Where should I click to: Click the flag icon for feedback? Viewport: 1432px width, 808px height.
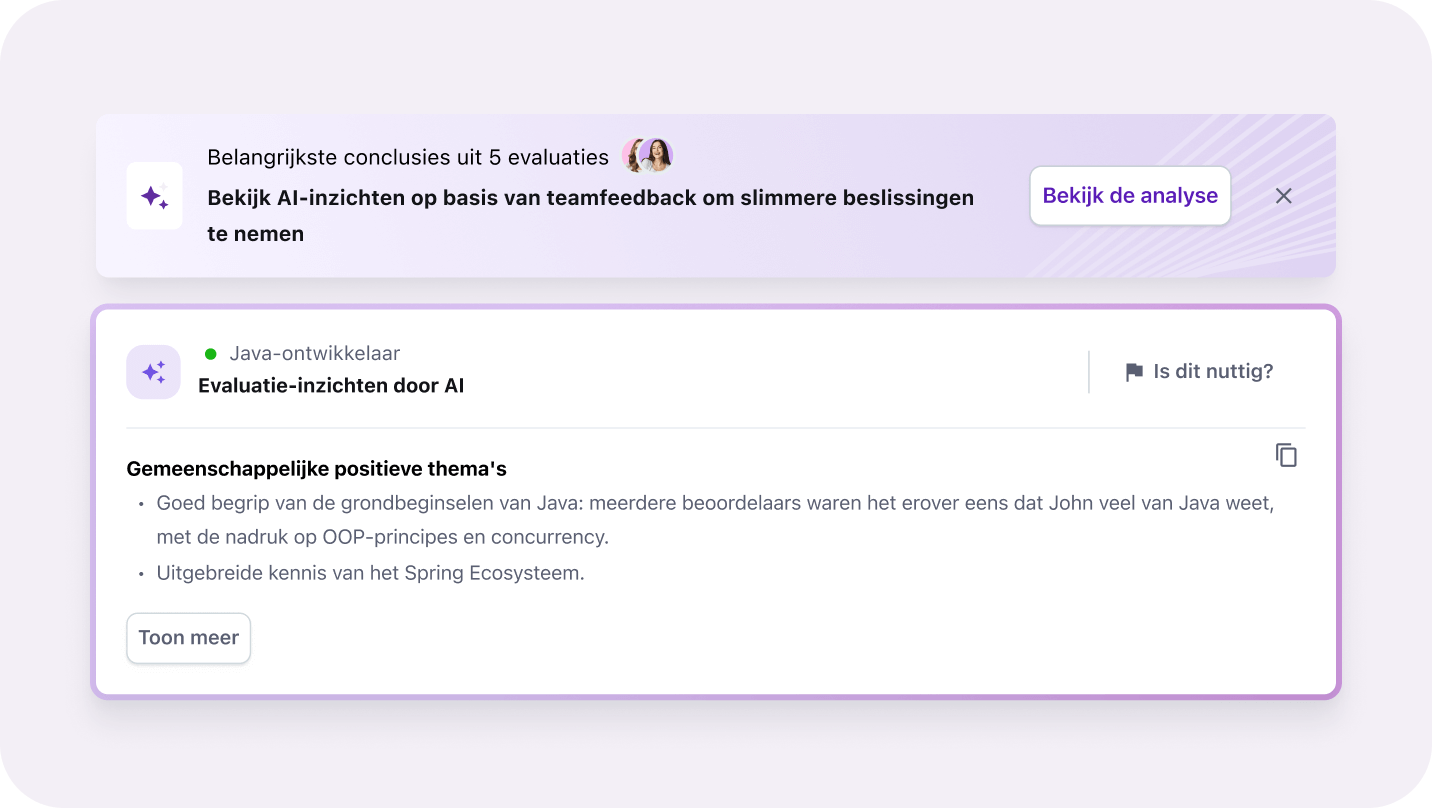click(x=1134, y=372)
